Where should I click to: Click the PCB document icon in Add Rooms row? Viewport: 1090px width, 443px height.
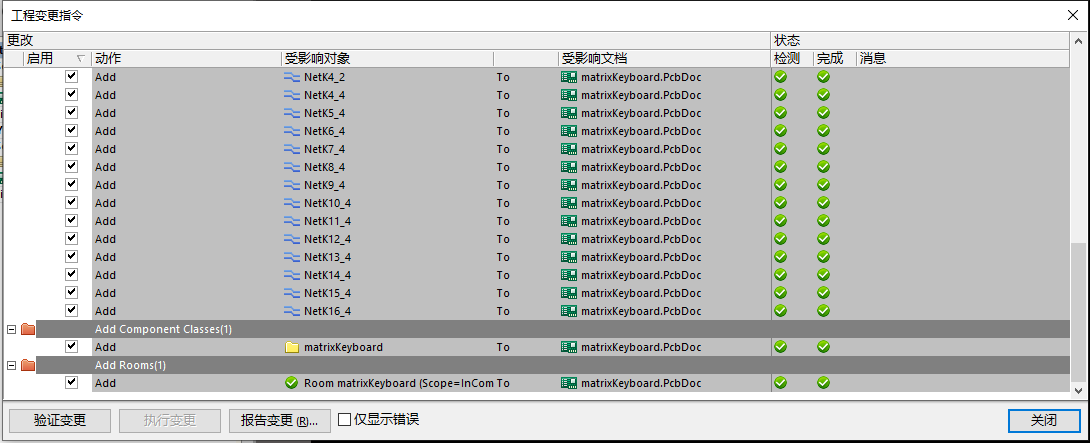[x=568, y=383]
